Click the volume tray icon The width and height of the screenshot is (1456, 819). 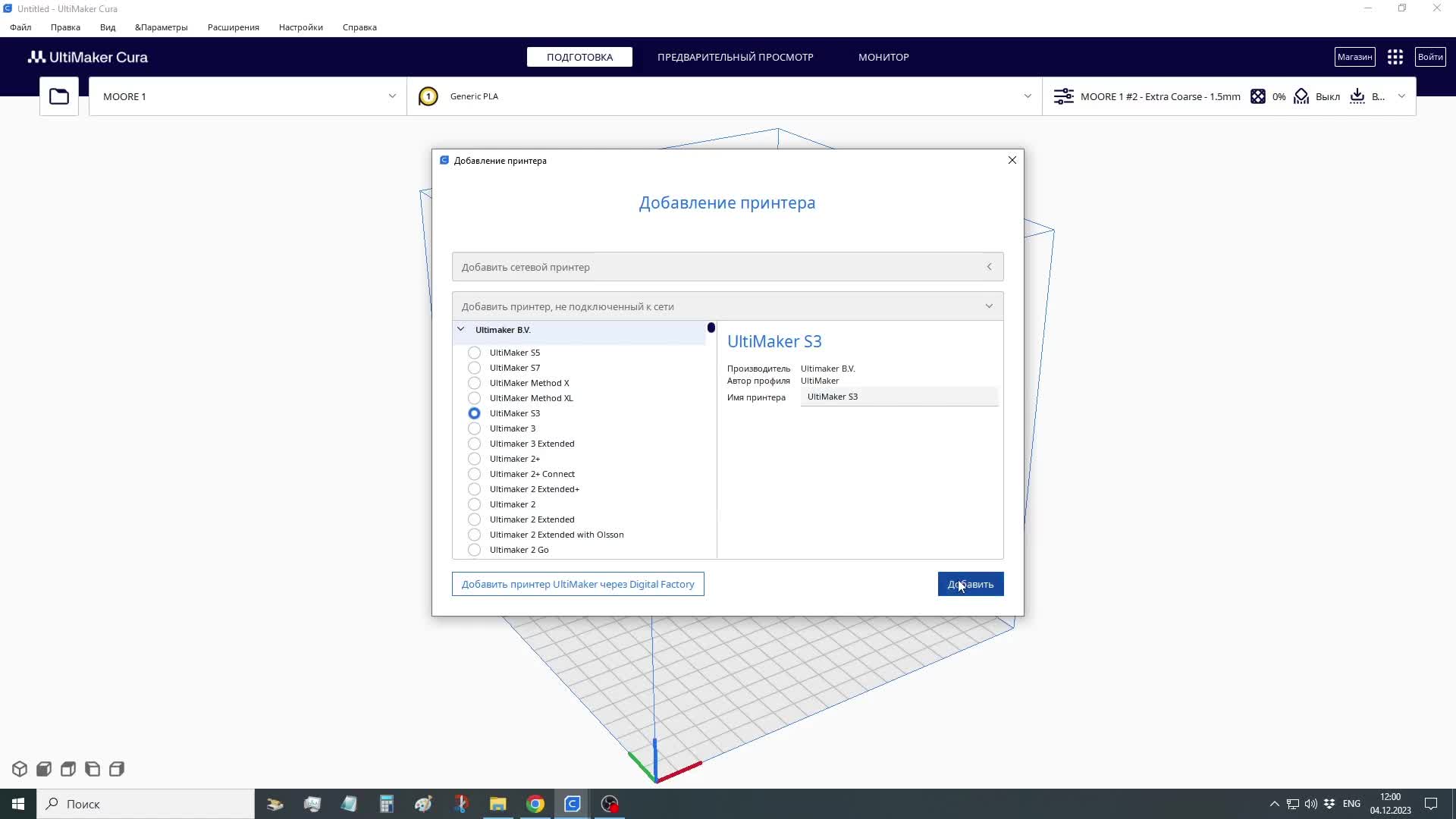(x=1311, y=804)
